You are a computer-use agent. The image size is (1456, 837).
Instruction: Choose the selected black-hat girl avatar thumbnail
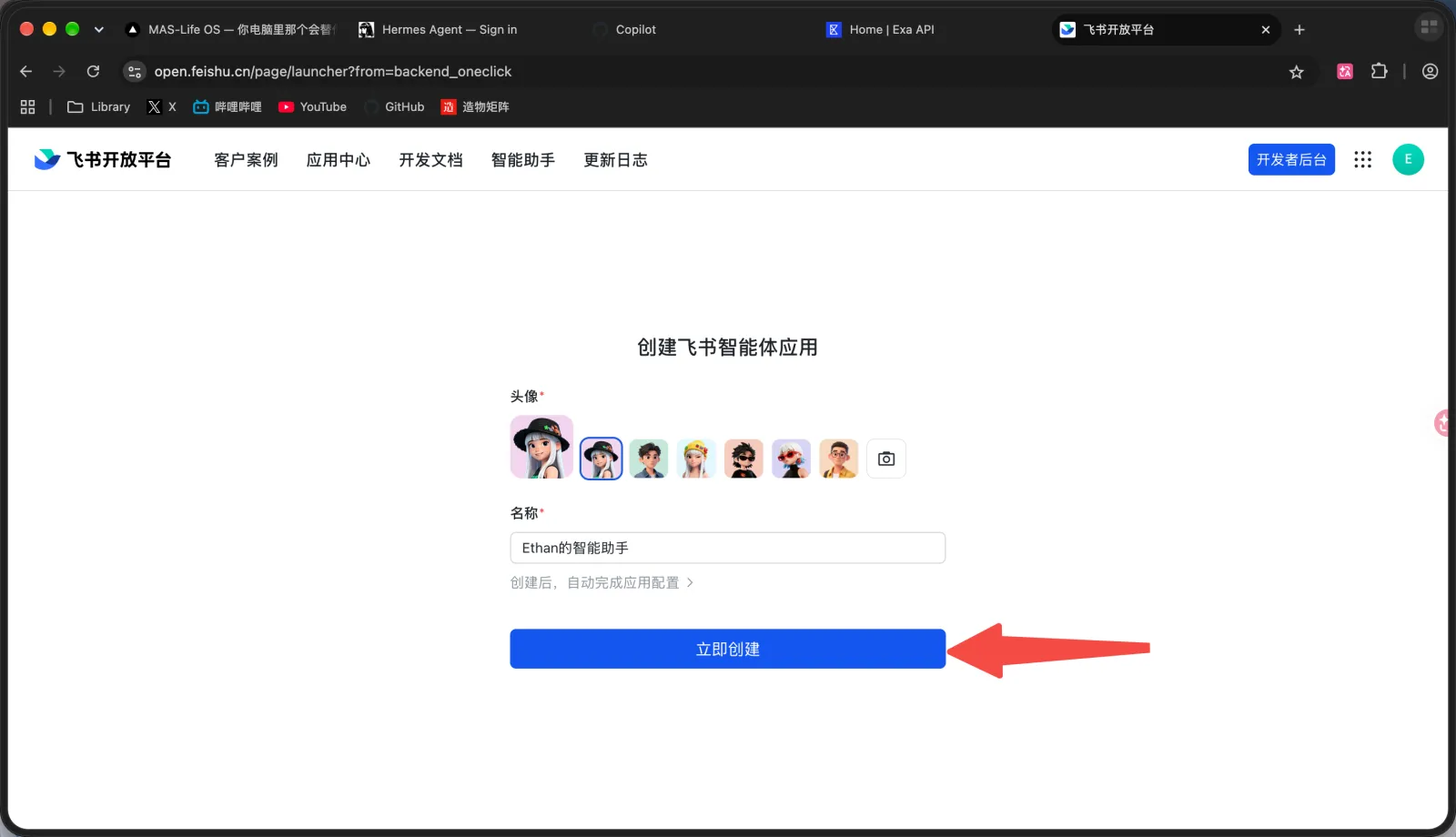click(x=602, y=459)
